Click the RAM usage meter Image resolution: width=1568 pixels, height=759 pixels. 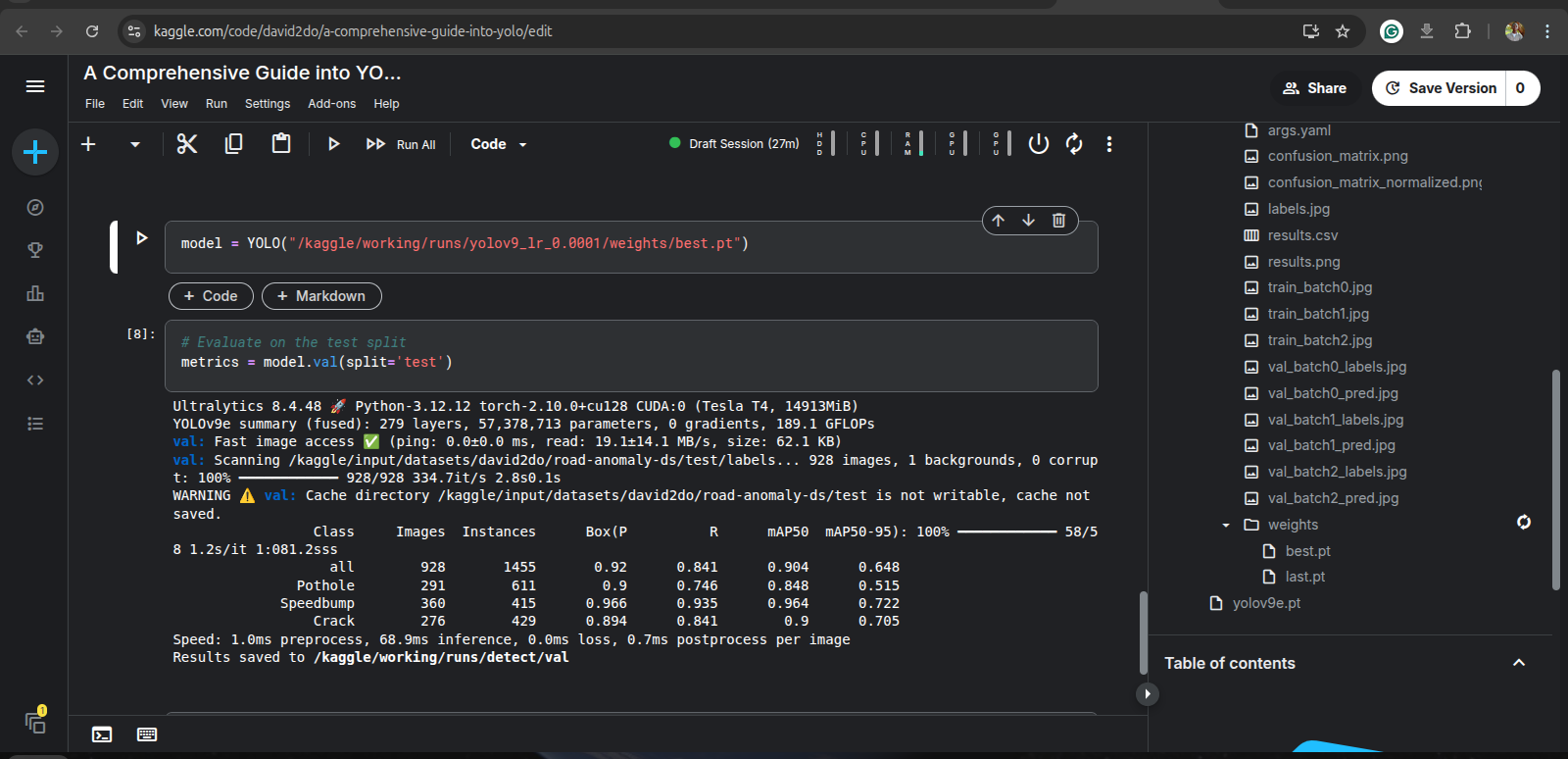click(913, 144)
